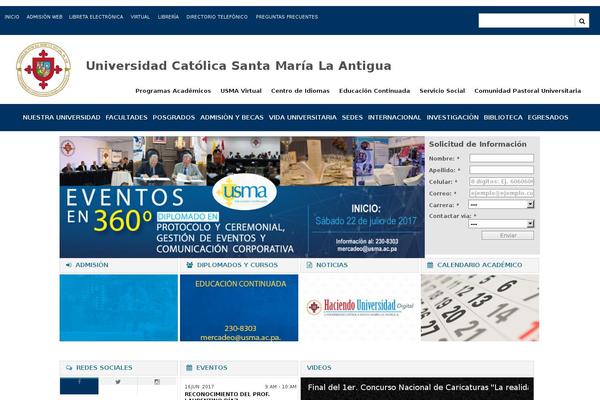600x400 pixels.
Task: Click the caricaturas video player
Action: 417,389
